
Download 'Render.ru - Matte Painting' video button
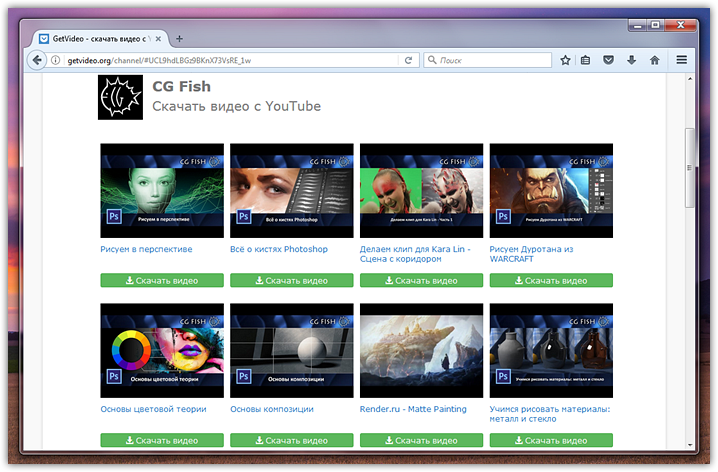[x=421, y=440]
